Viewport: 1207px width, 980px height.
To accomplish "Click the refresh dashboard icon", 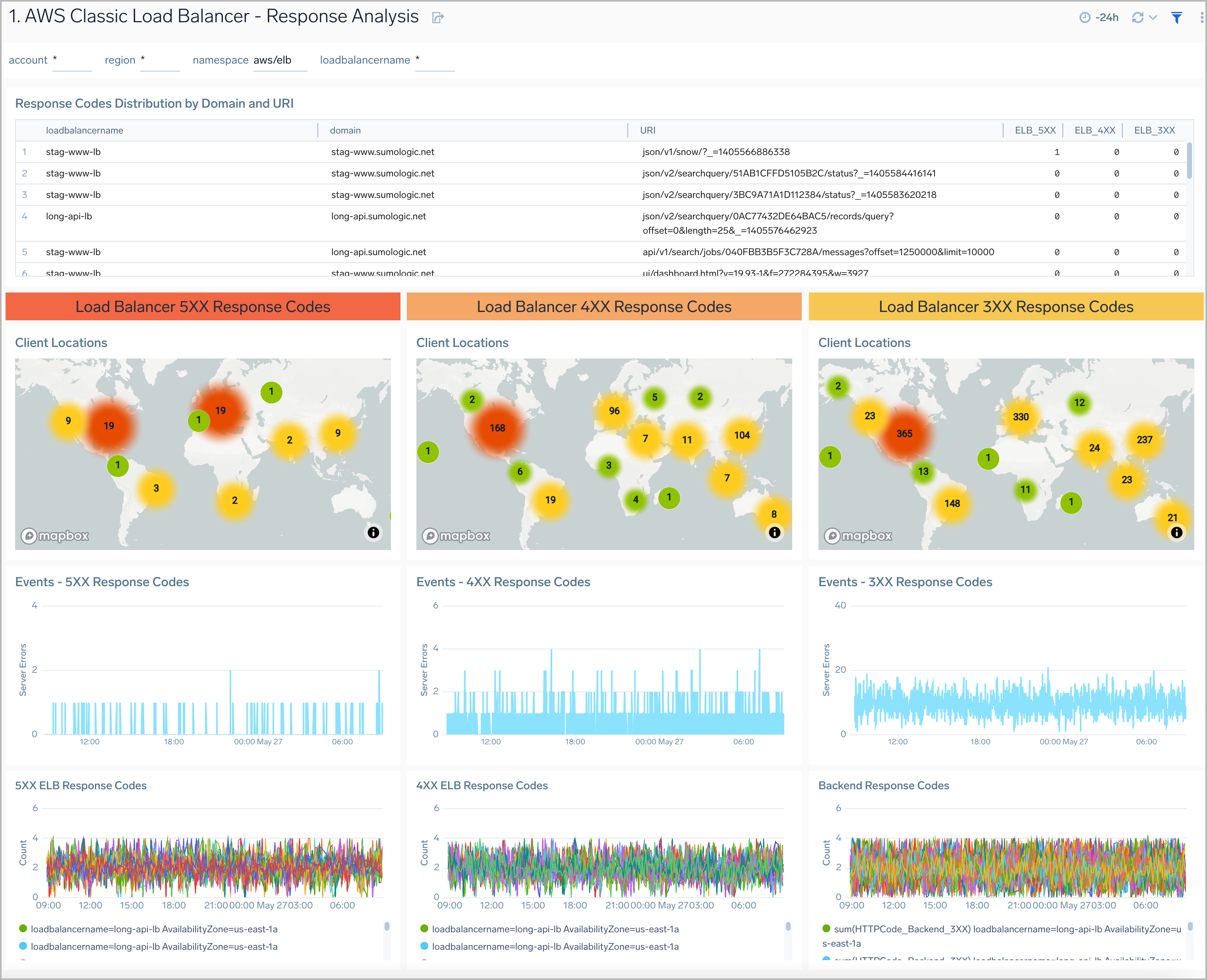I will click(1137, 17).
